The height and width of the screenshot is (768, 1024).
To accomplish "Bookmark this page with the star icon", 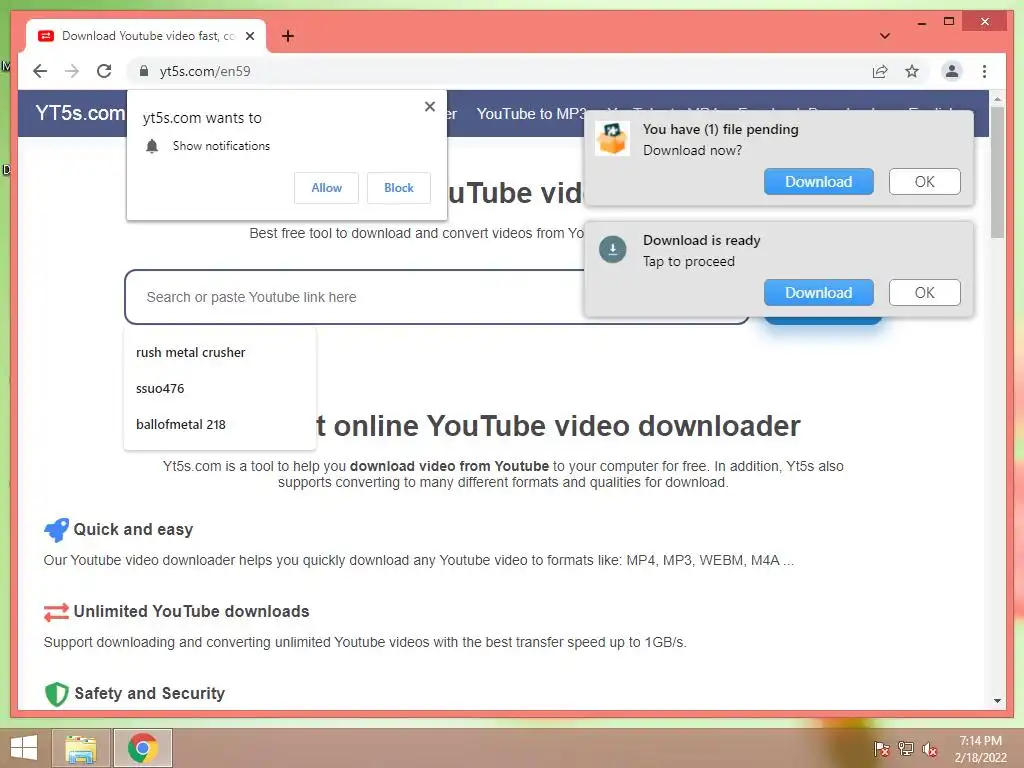I will click(912, 71).
